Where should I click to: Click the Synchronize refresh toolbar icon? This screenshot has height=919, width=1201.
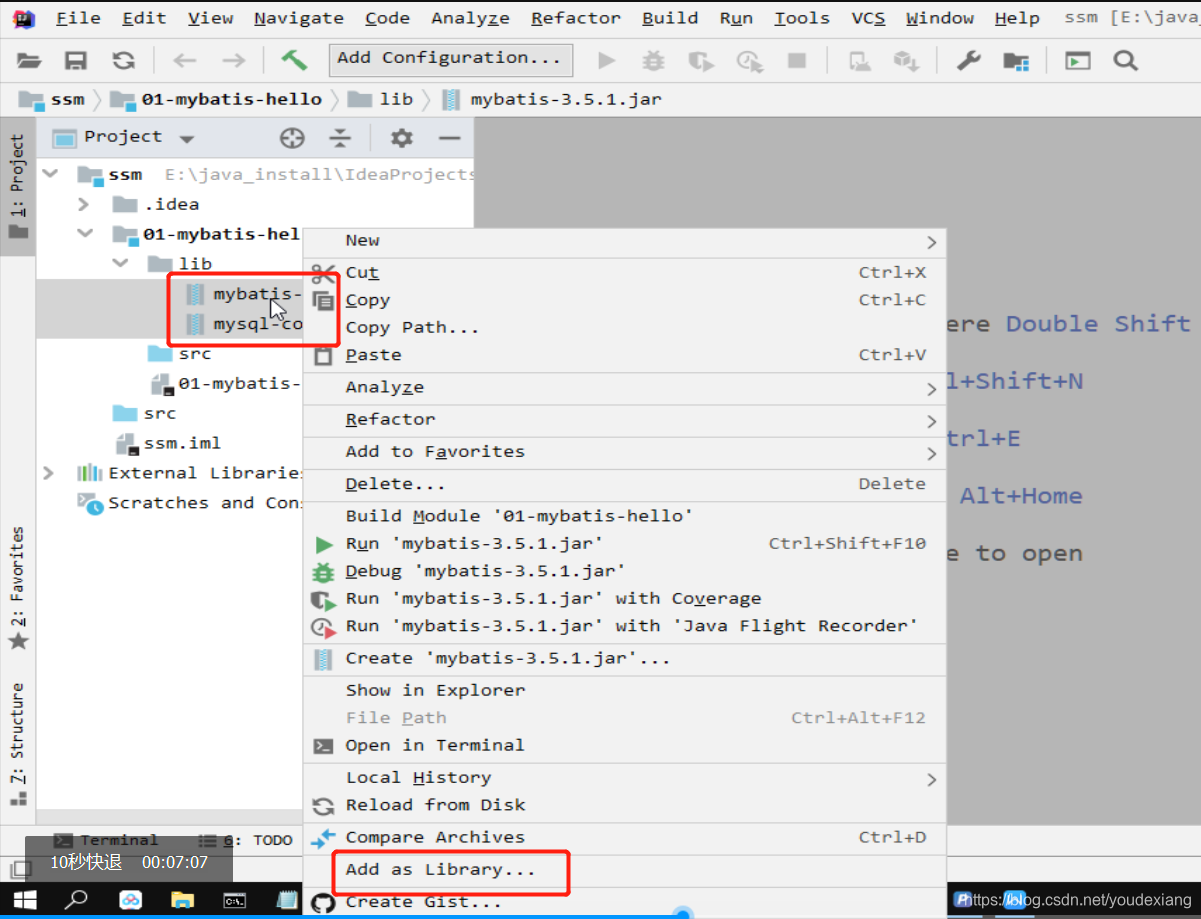(122, 60)
